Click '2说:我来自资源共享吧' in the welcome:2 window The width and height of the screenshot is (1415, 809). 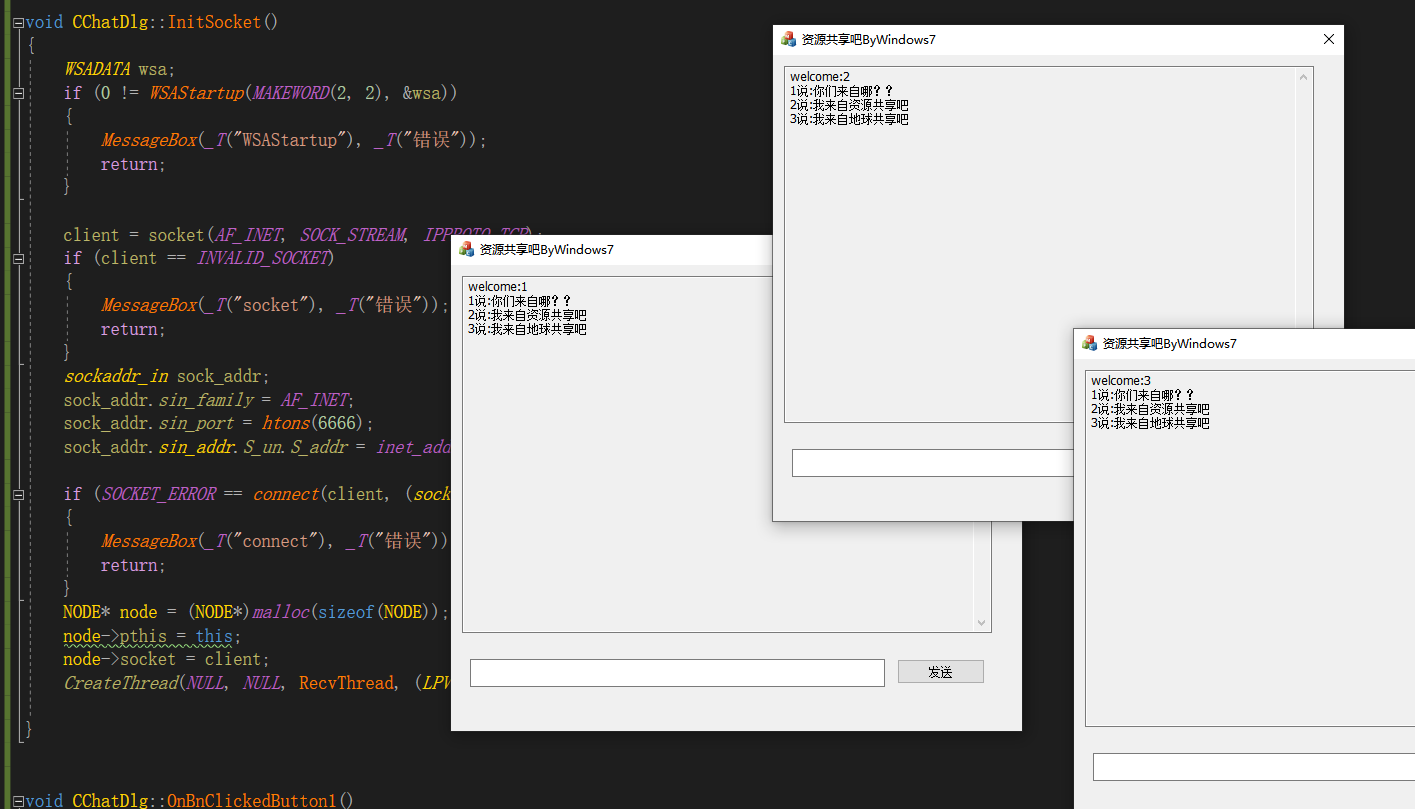(x=849, y=105)
